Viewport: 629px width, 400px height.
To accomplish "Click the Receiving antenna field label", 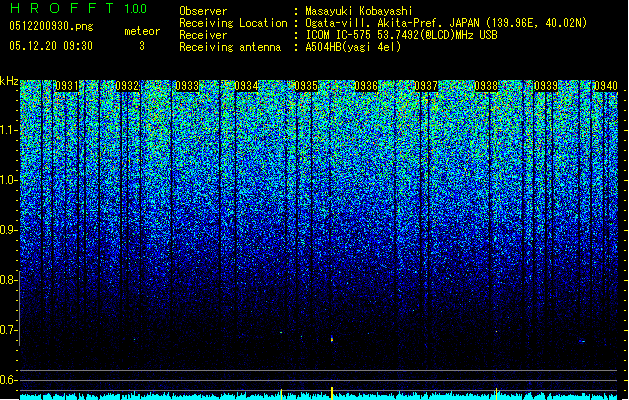I will click(x=230, y=47).
